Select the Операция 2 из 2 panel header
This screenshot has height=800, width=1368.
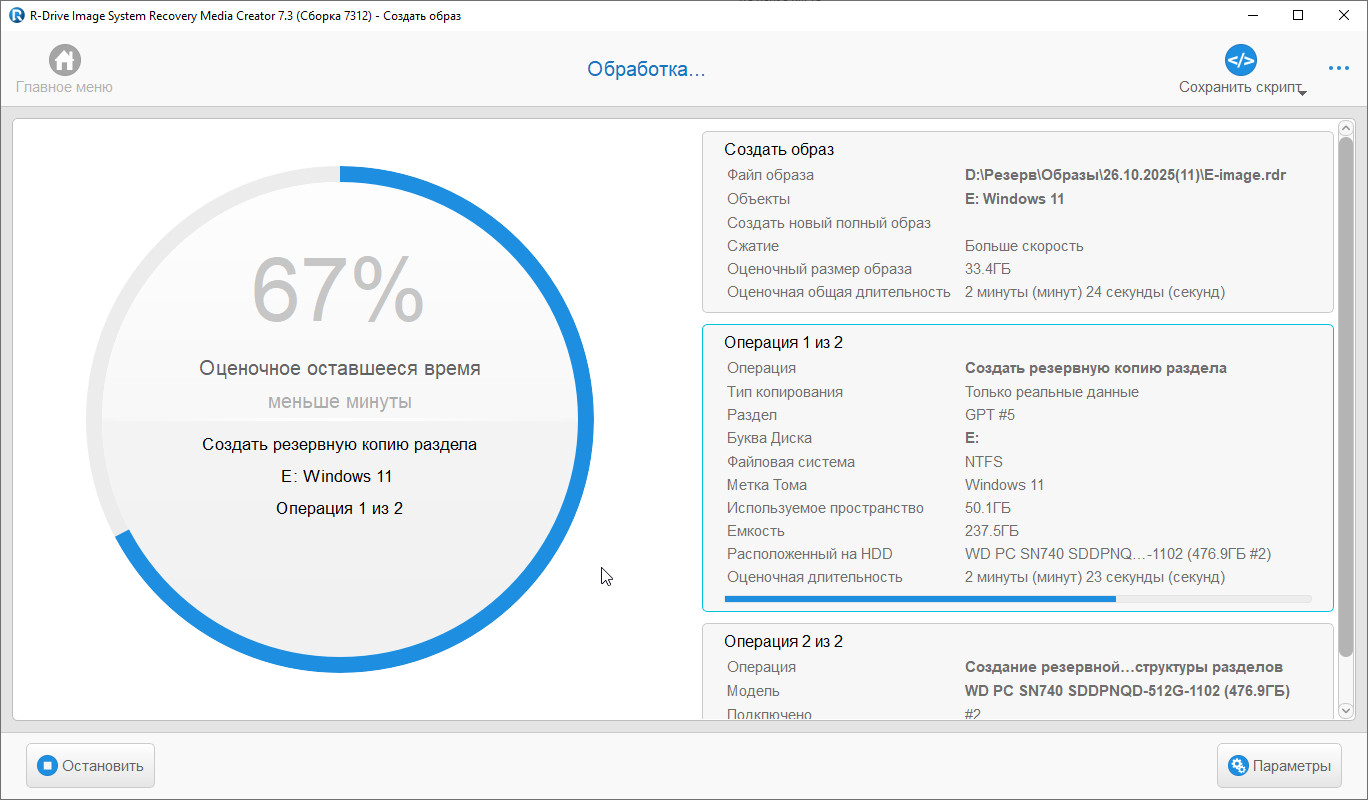(x=783, y=642)
